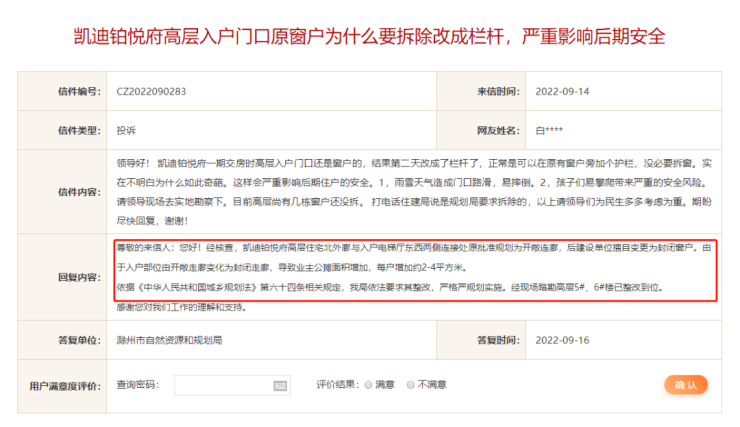Image resolution: width=740 pixels, height=427 pixels.
Task: Click the 答复时间 label
Action: coord(498,340)
